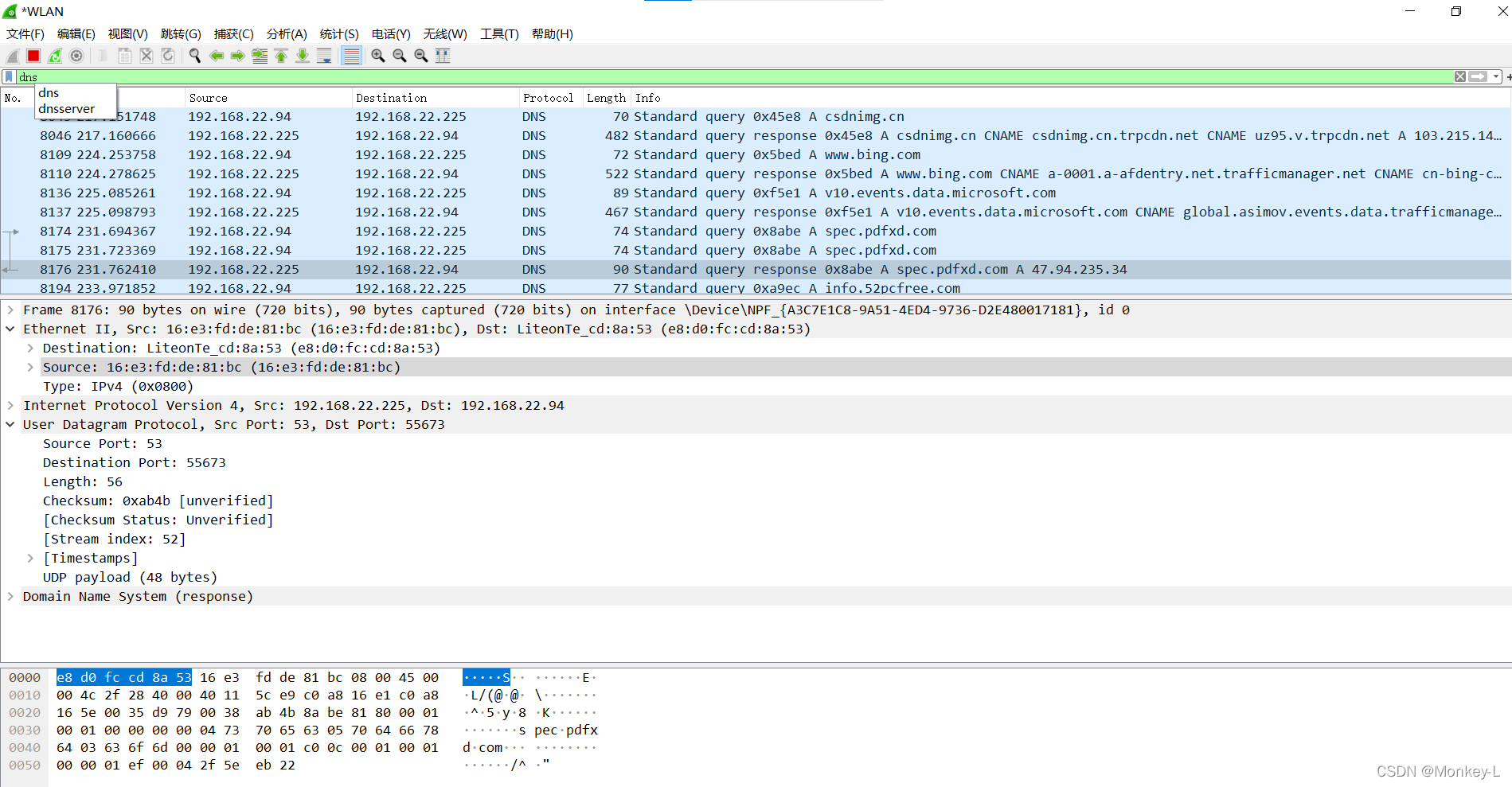
Task: Restart the current capture
Action: (x=55, y=56)
